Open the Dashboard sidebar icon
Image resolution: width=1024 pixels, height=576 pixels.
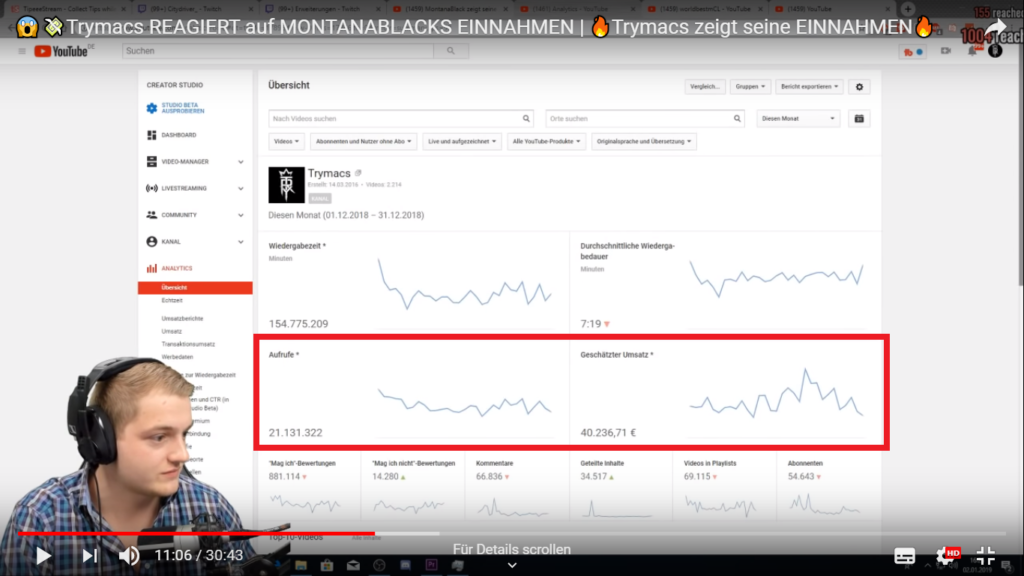(x=152, y=135)
